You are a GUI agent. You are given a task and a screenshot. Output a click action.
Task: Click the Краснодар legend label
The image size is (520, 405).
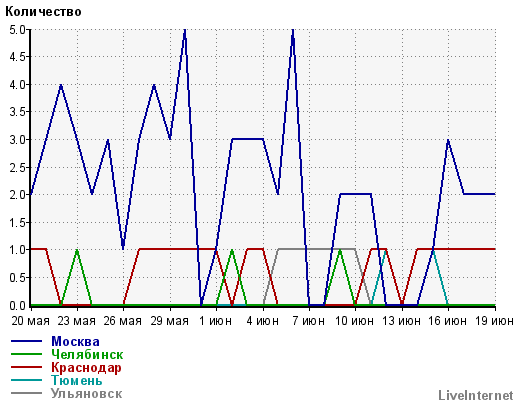pos(86,368)
